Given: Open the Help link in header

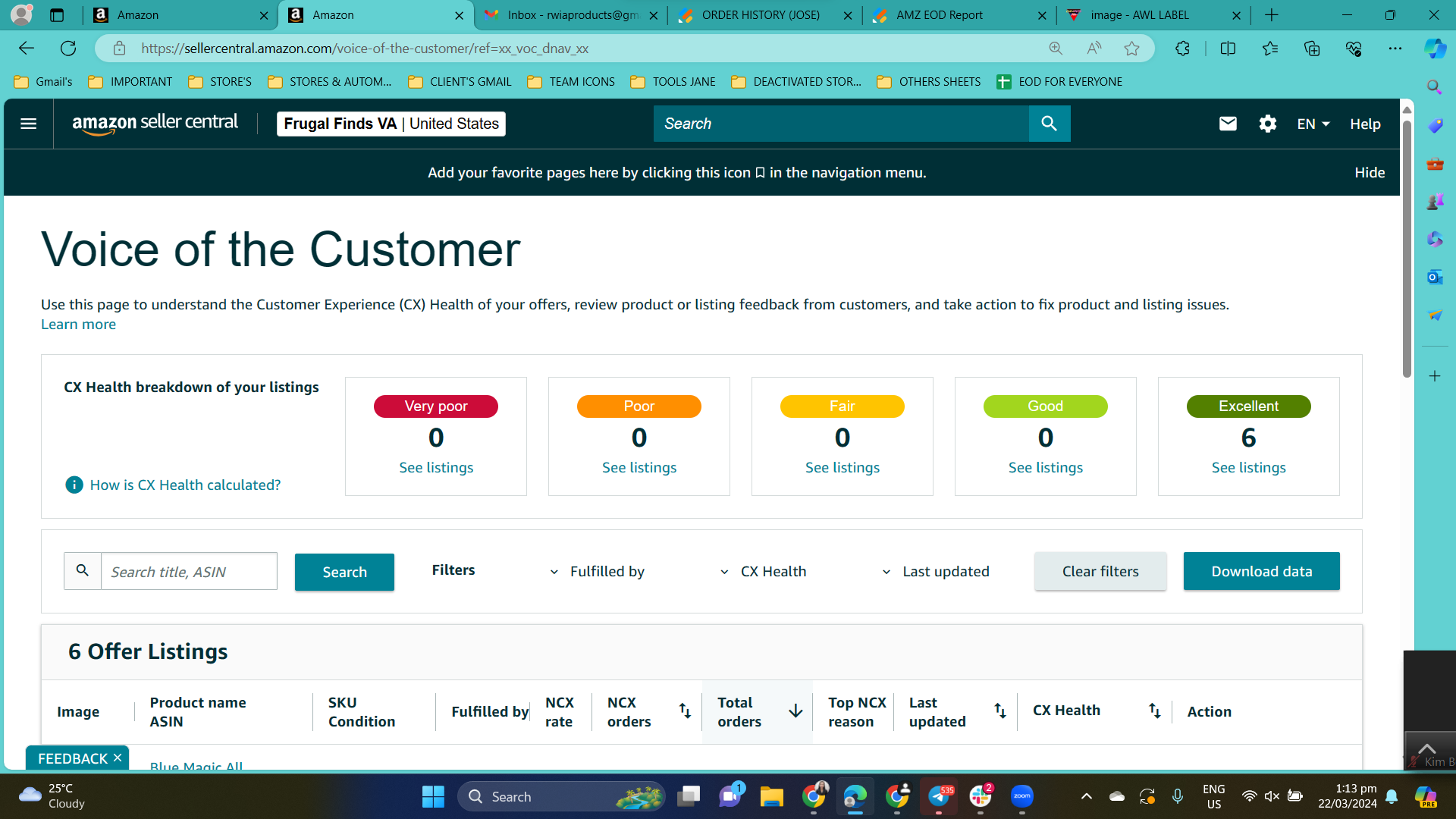Looking at the screenshot, I should 1365,124.
